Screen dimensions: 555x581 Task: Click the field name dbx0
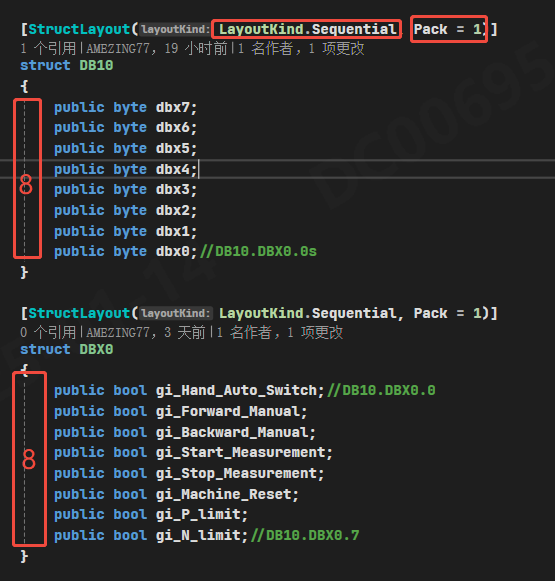point(173,252)
